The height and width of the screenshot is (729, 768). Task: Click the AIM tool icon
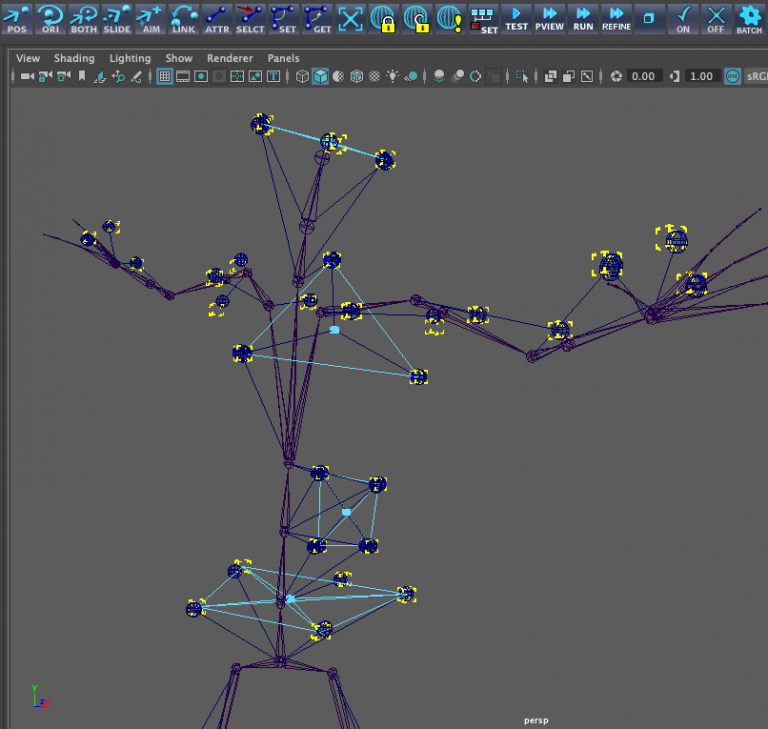coord(150,18)
